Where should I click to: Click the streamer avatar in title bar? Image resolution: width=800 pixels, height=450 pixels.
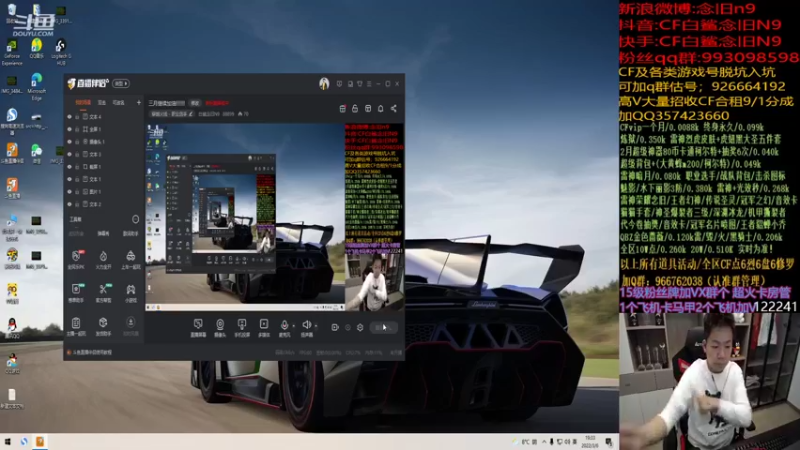pyautogui.click(x=324, y=83)
